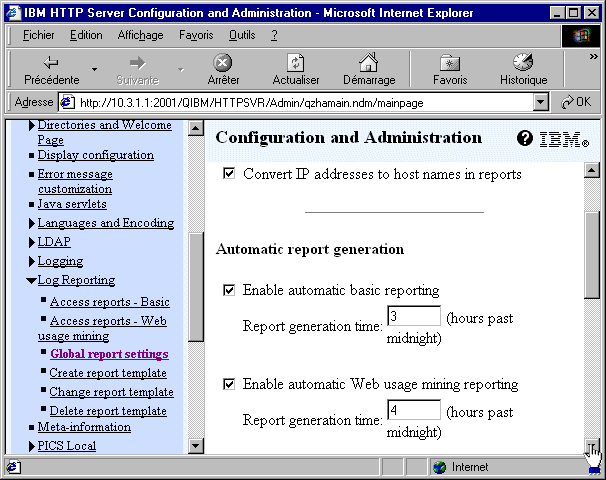Screen dimensions: 606x480
Task: Click the Internet zone globe icon
Action: (x=439, y=467)
